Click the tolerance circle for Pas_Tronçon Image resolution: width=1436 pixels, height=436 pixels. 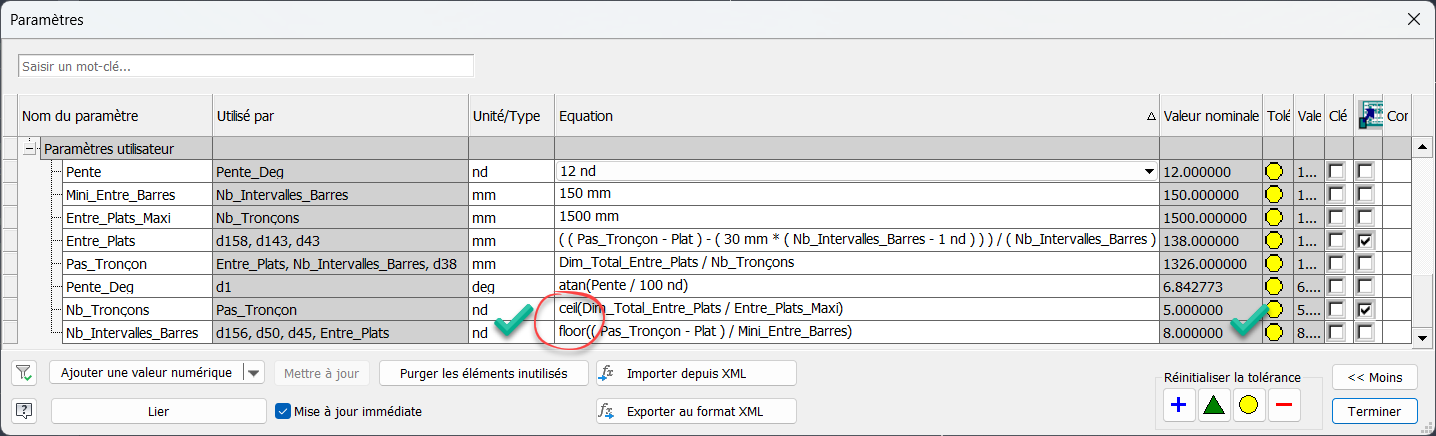pyautogui.click(x=1274, y=263)
